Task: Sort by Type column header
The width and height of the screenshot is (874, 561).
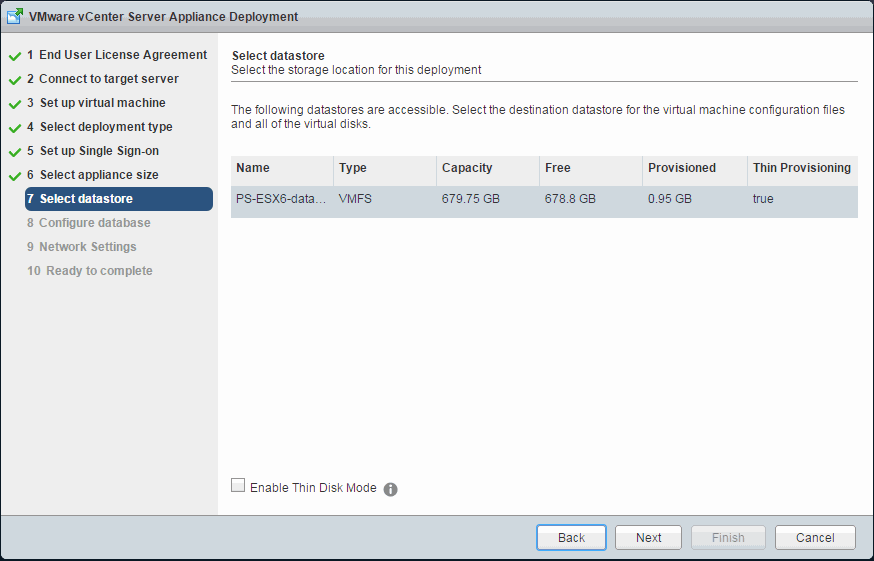Action: [x=384, y=168]
